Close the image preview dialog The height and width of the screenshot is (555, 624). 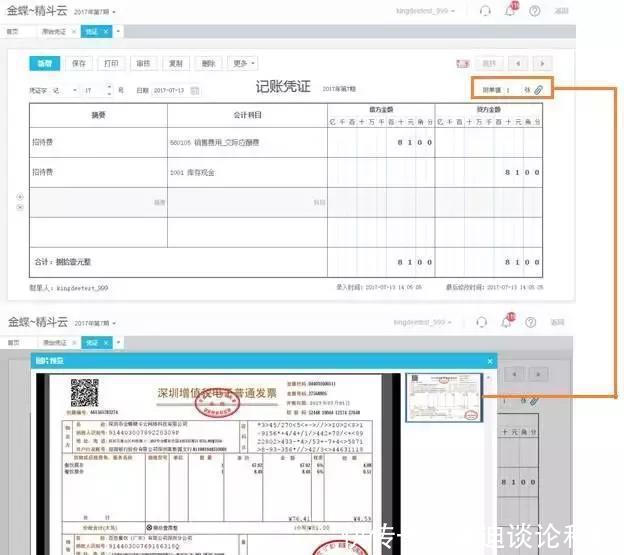coord(490,361)
